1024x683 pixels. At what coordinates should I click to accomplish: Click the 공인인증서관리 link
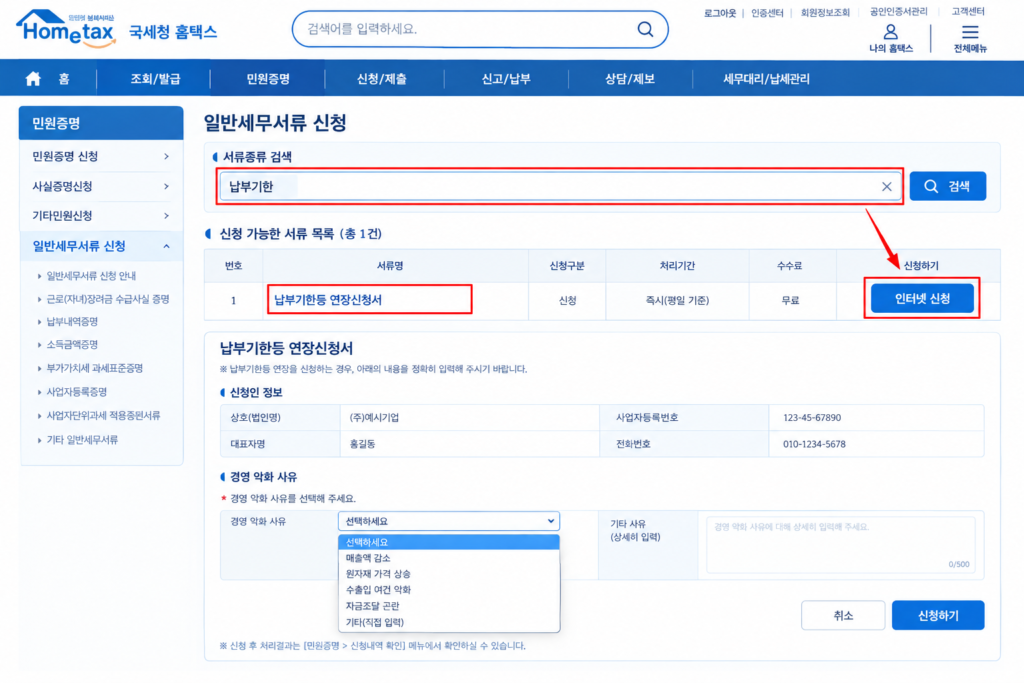click(x=898, y=12)
